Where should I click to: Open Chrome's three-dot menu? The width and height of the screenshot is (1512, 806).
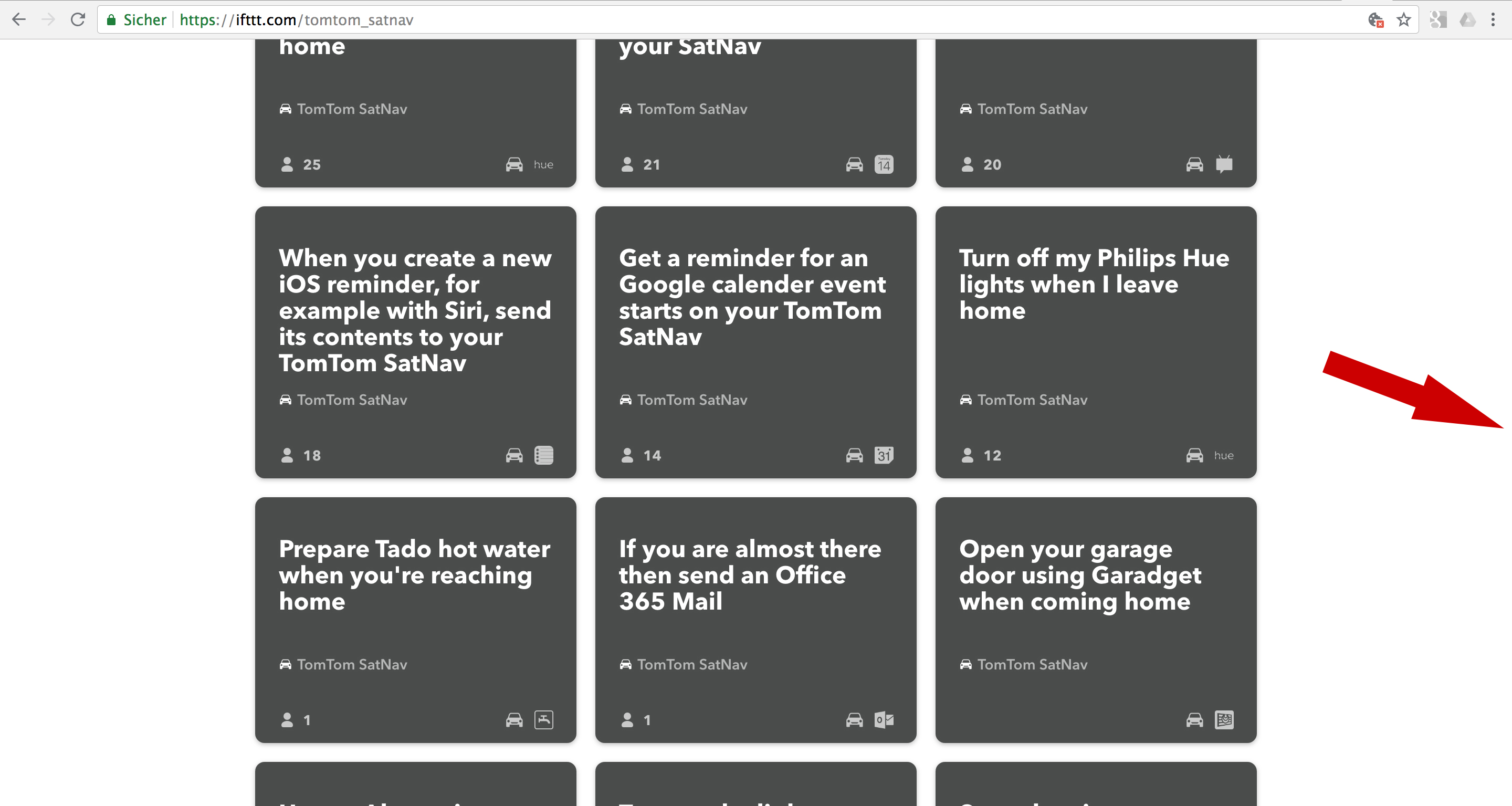click(x=1493, y=20)
